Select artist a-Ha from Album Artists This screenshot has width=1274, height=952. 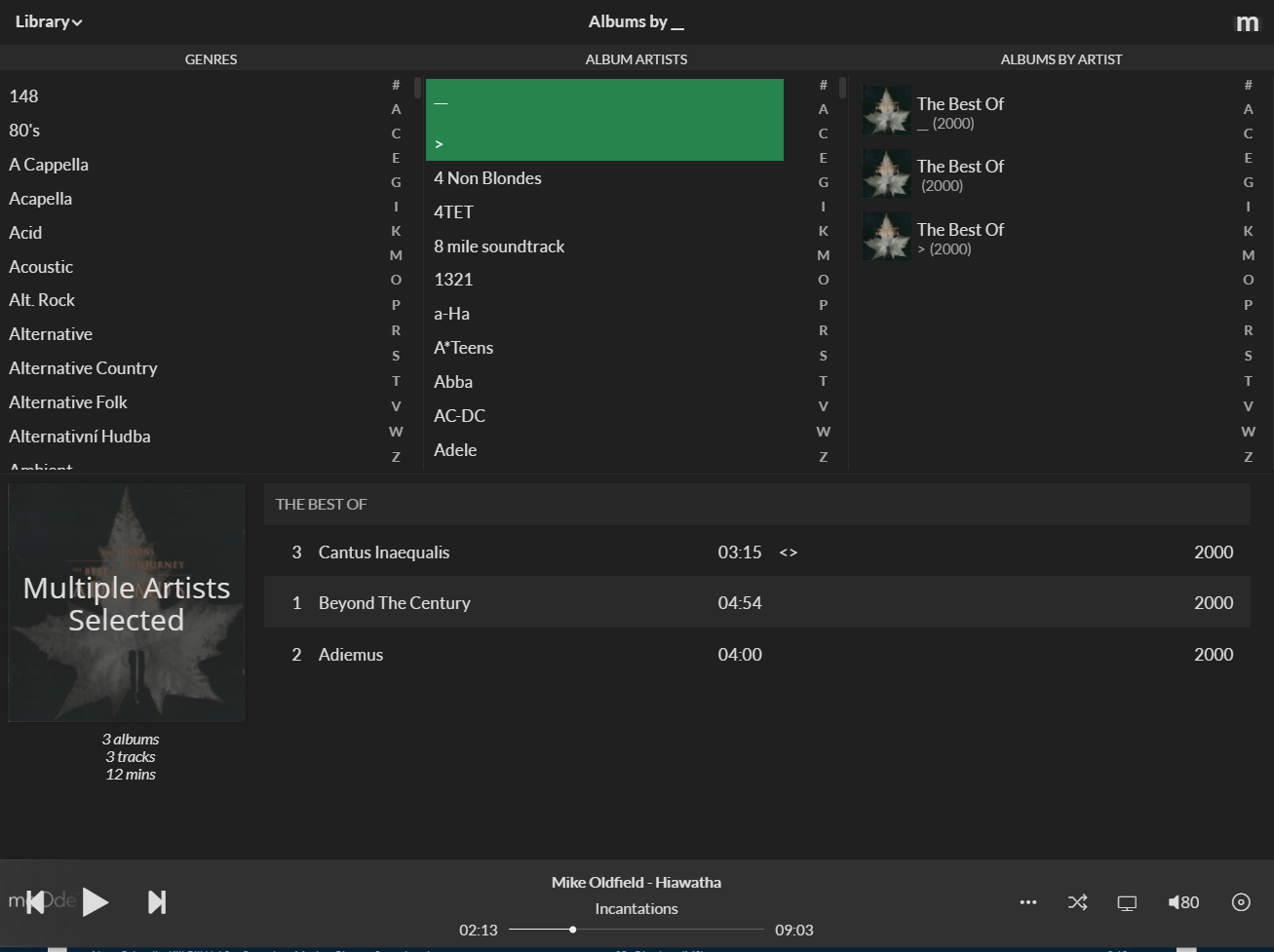coord(450,313)
